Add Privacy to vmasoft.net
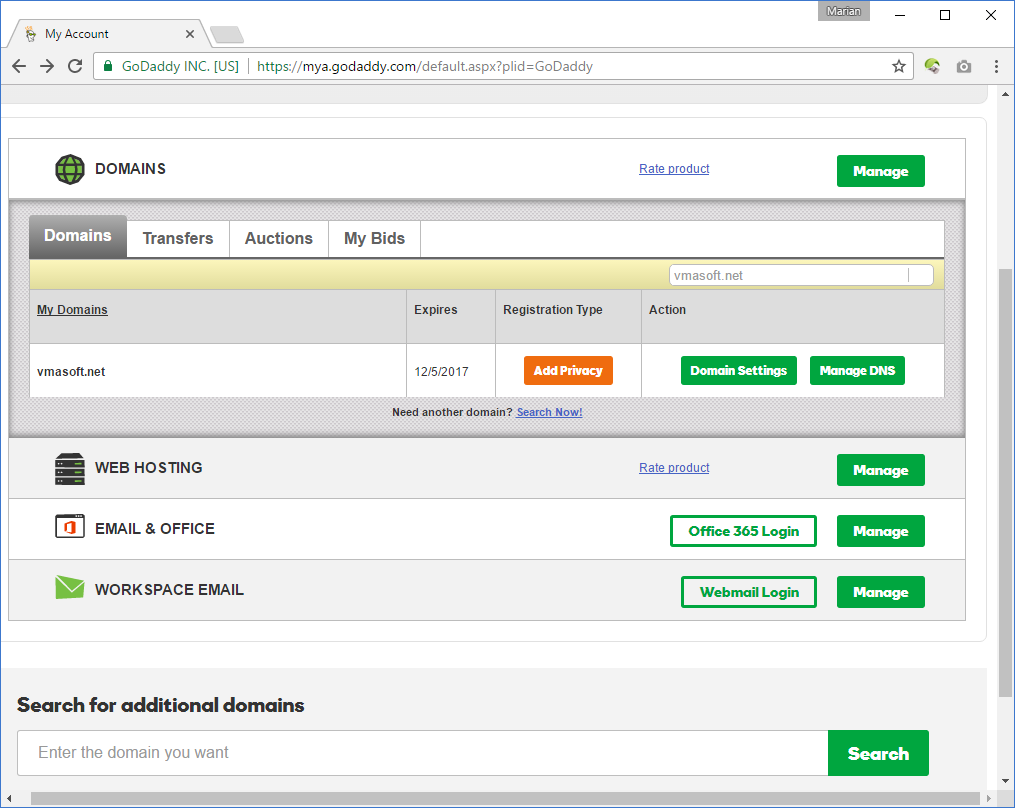 click(568, 370)
